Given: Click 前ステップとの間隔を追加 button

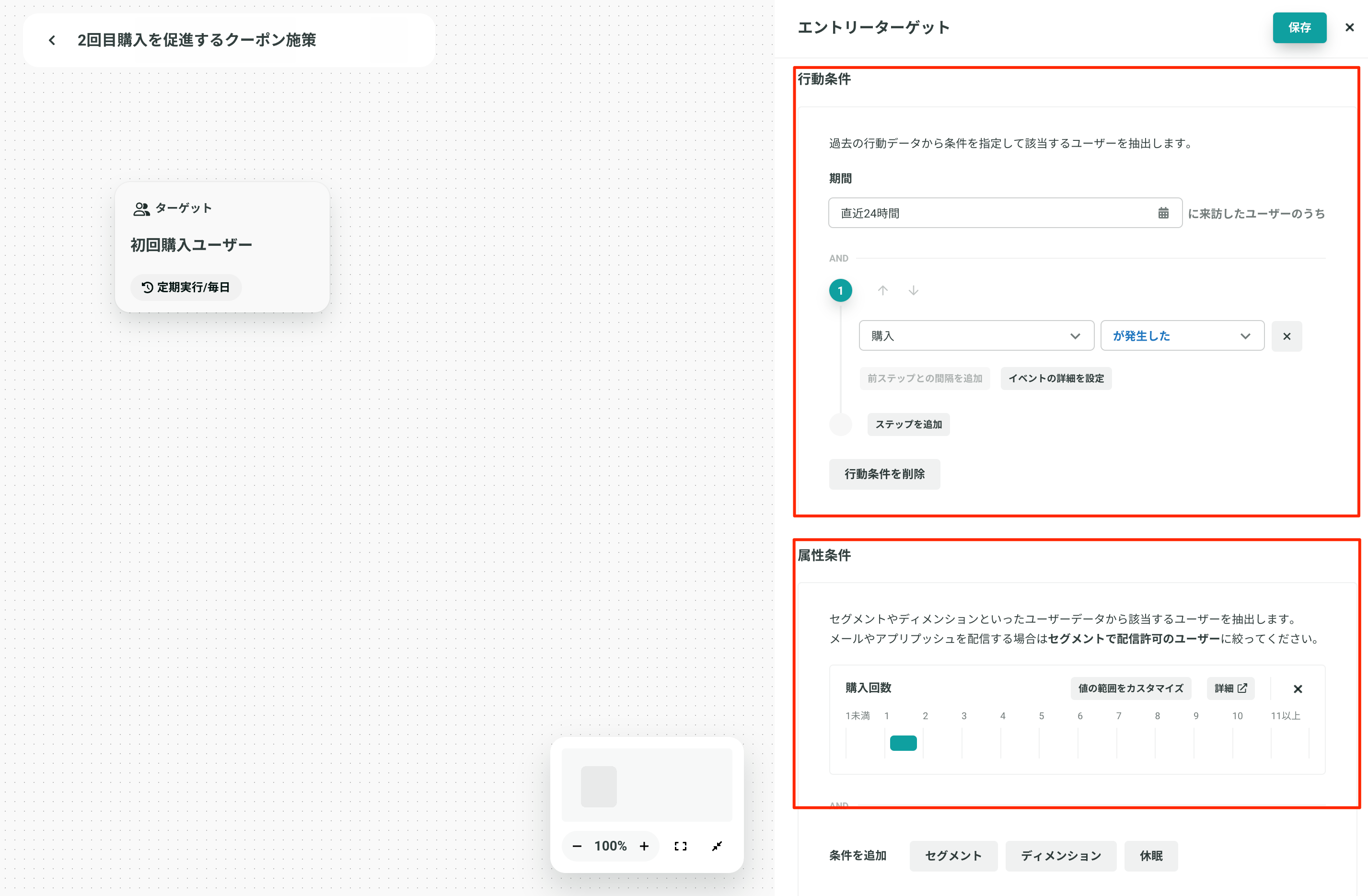Looking at the screenshot, I should [x=924, y=379].
